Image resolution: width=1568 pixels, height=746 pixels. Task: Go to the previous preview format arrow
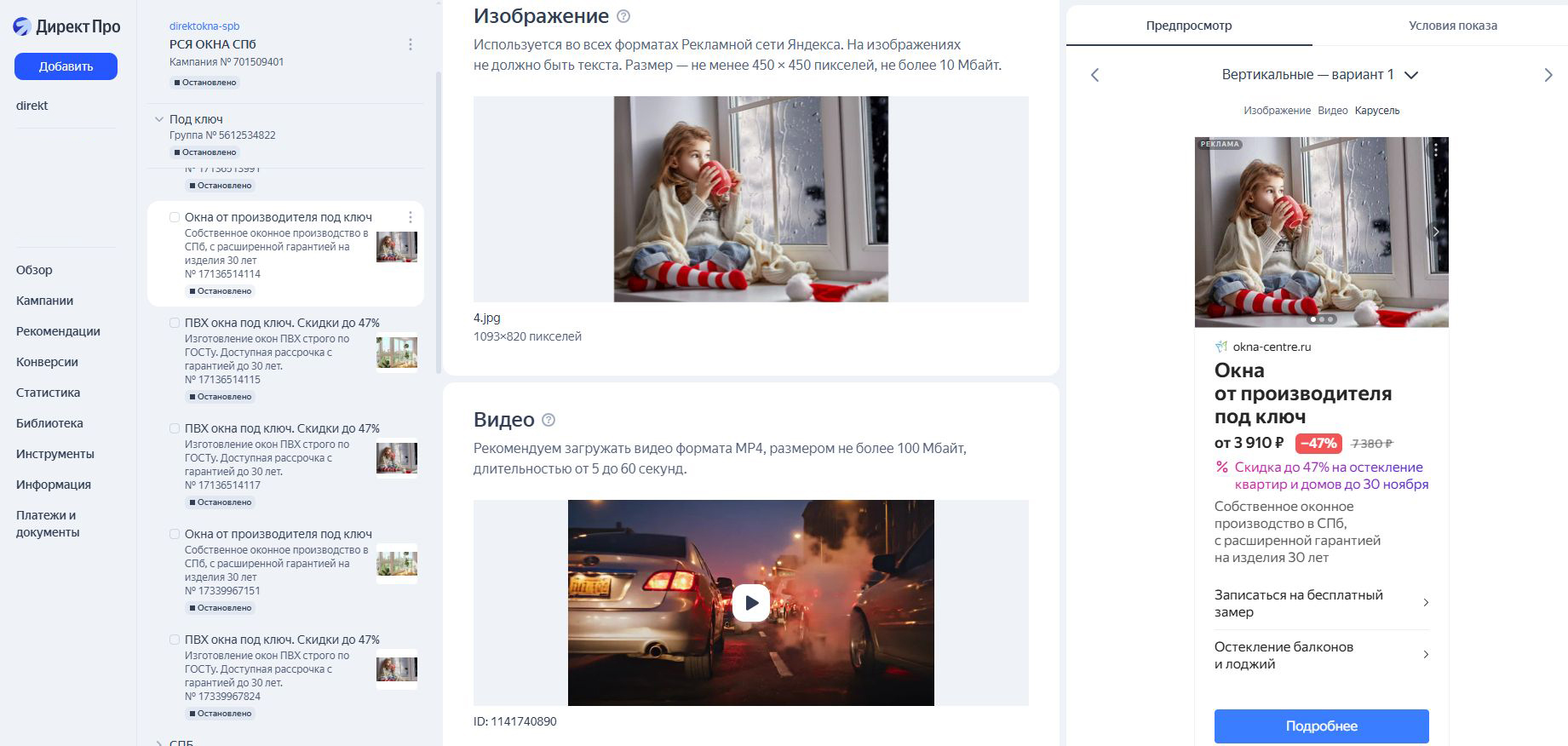click(1095, 75)
